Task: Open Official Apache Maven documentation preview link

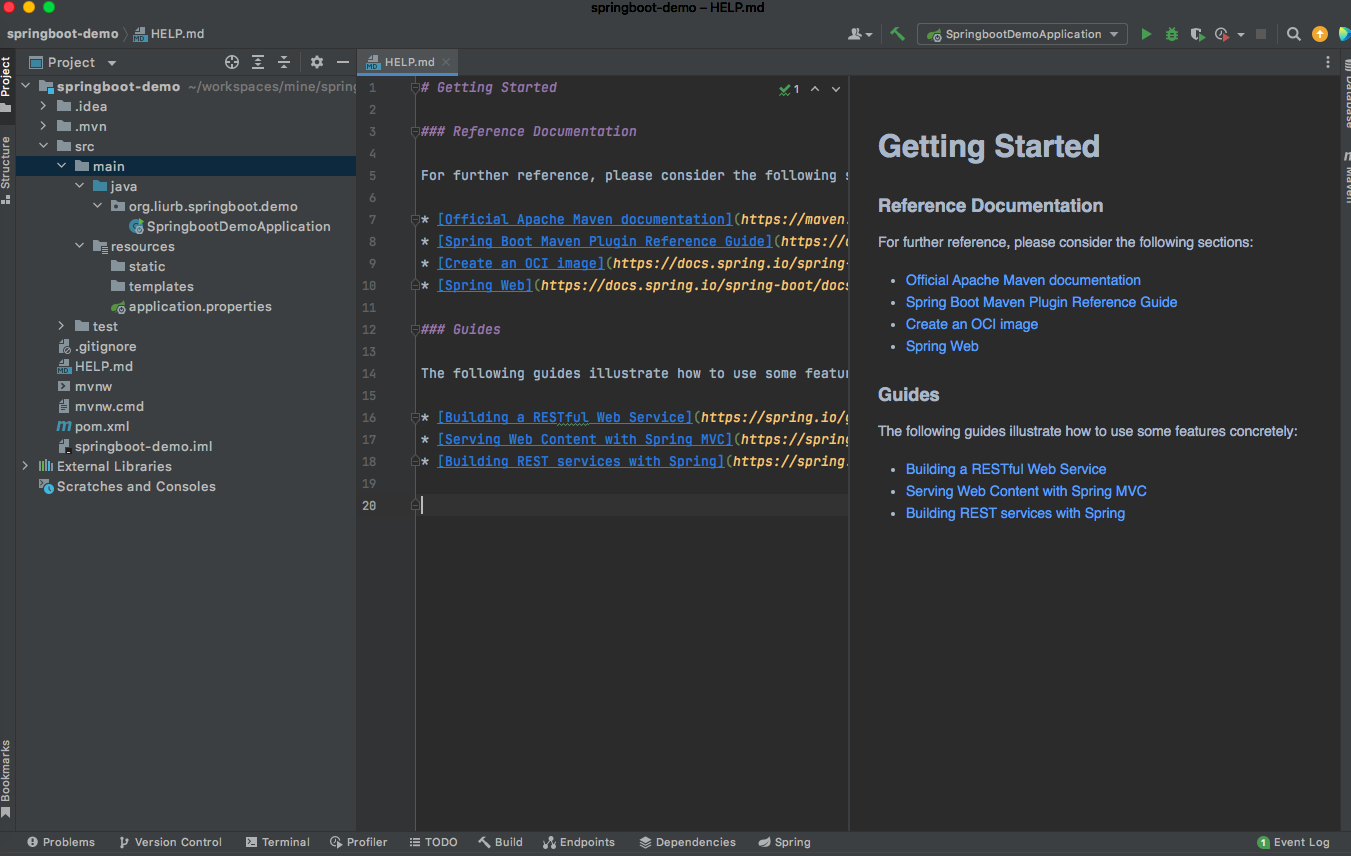Action: [x=1023, y=280]
